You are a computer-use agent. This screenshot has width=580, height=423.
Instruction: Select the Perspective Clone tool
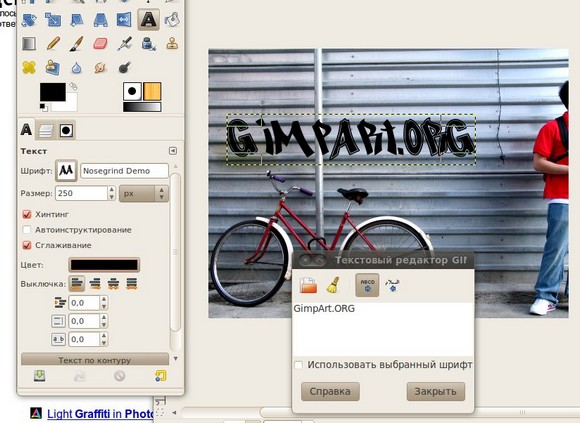click(53, 68)
